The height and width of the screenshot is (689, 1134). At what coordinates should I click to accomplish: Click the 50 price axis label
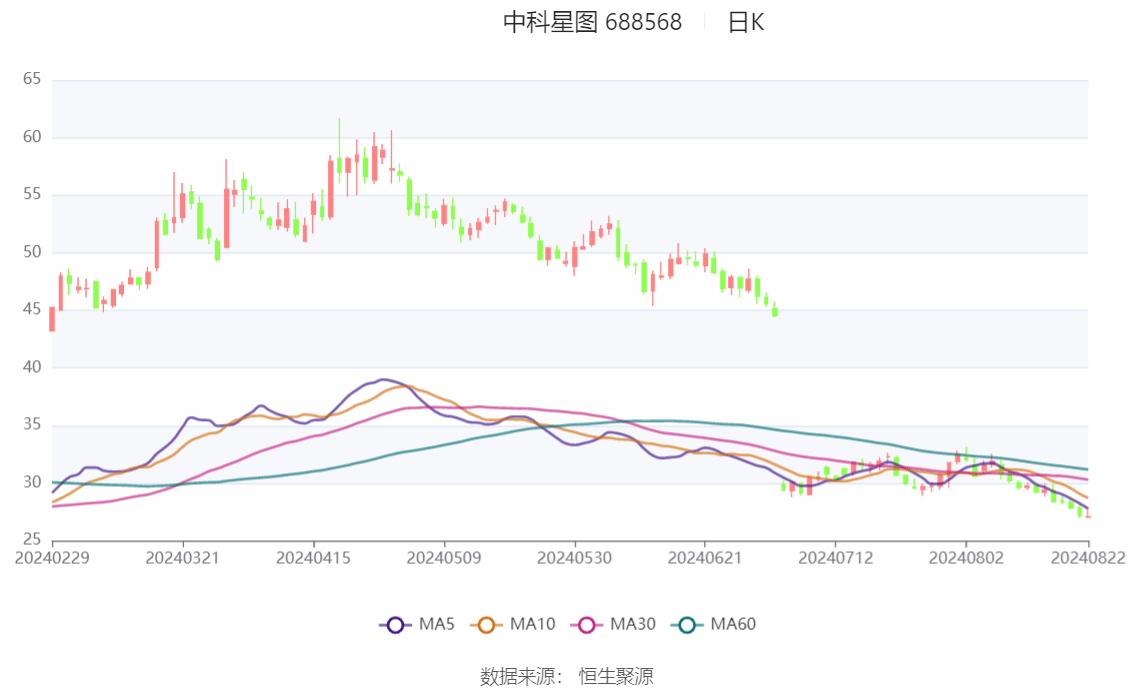(x=32, y=252)
